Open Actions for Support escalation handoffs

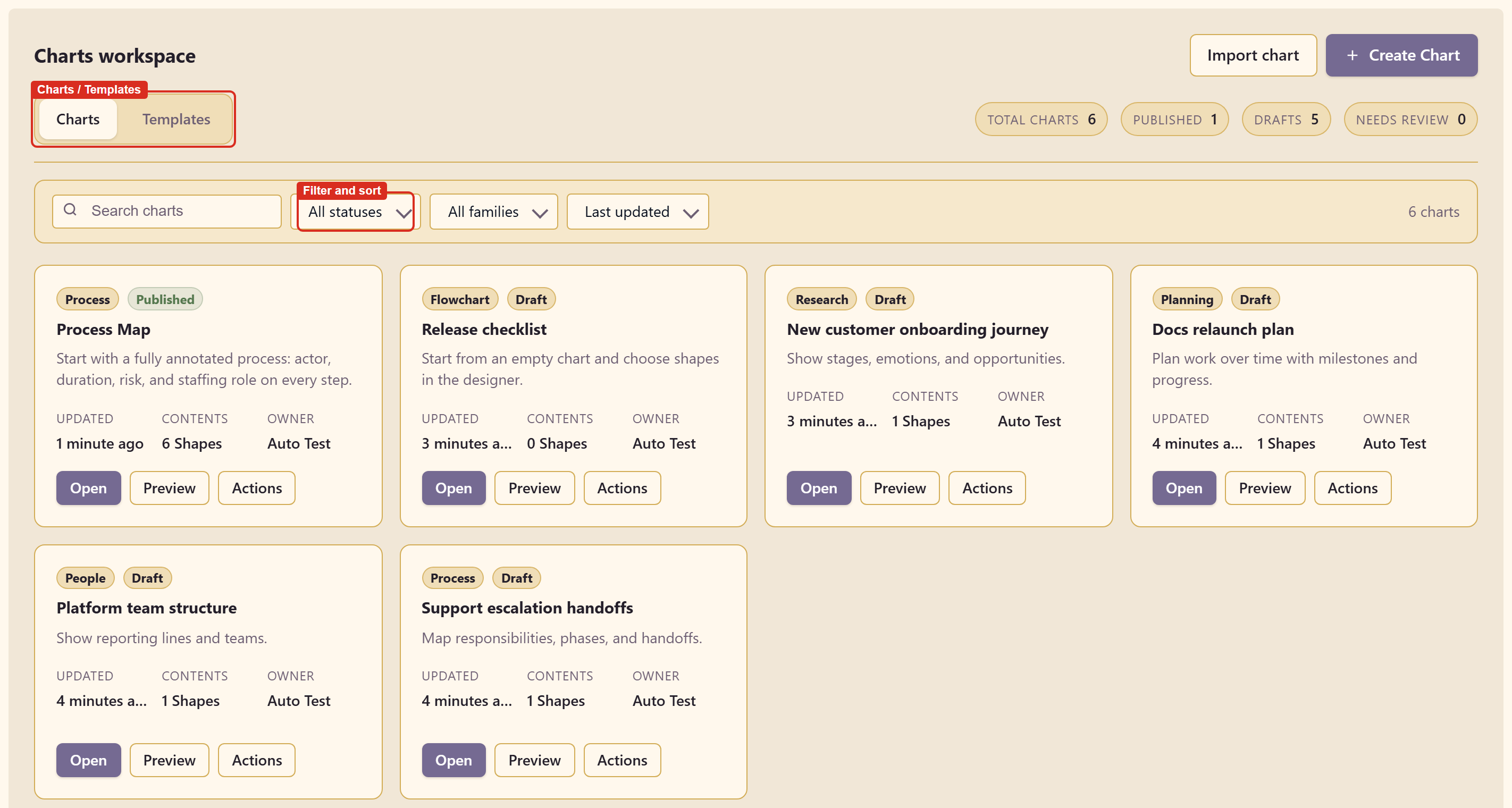(x=621, y=760)
